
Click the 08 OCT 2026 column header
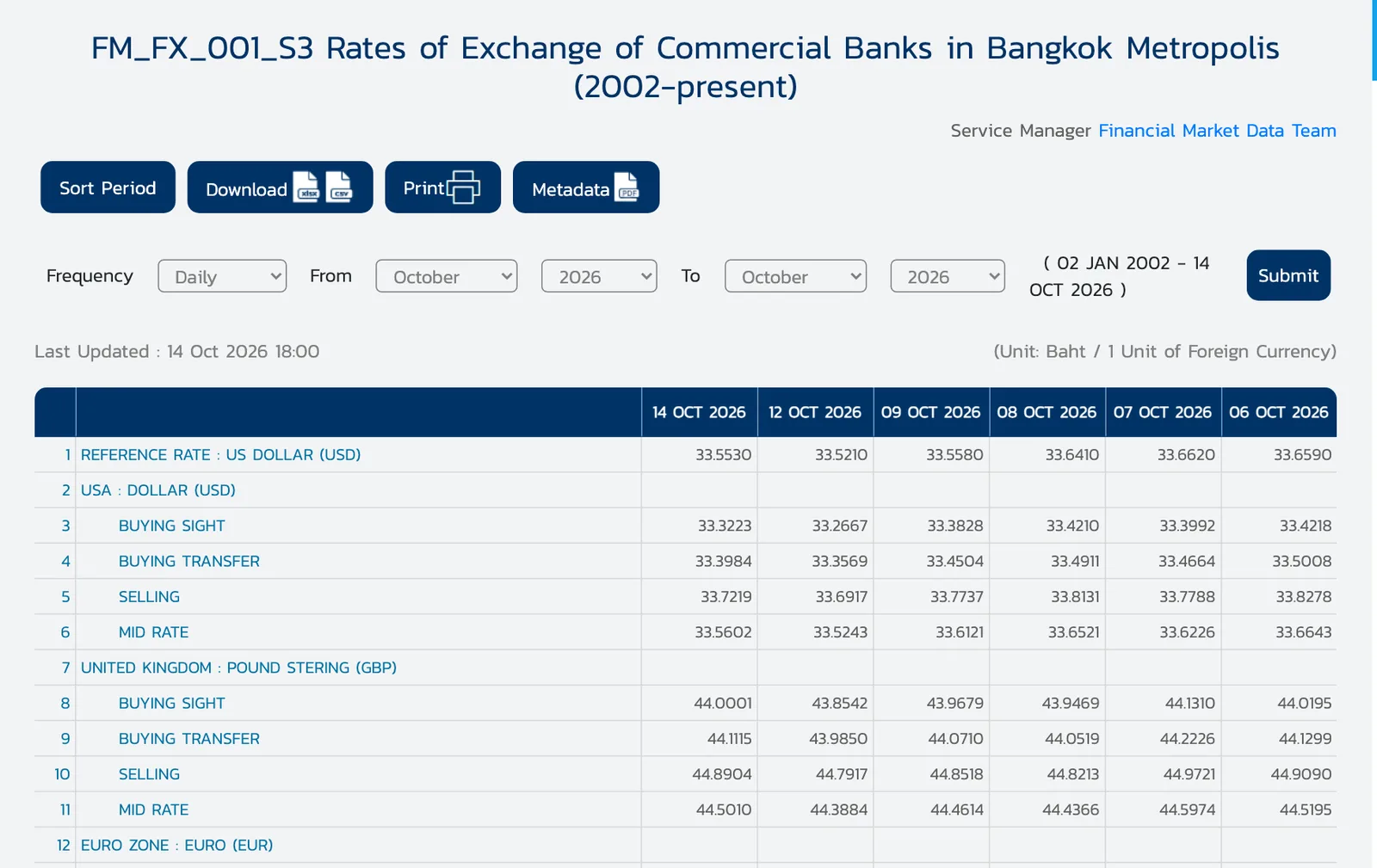[x=1047, y=412]
